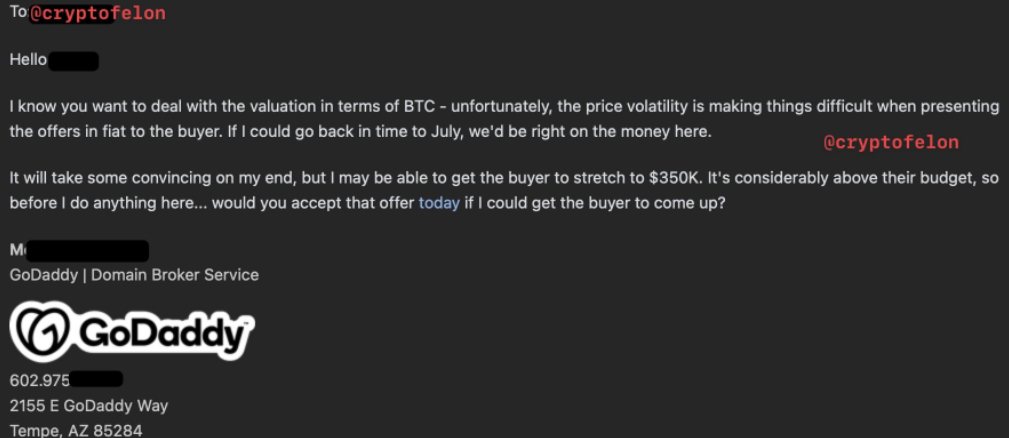The width and height of the screenshot is (1009, 438).
Task: Click "GoDaddy | Domain Broker Service" title line
Action: 134,275
